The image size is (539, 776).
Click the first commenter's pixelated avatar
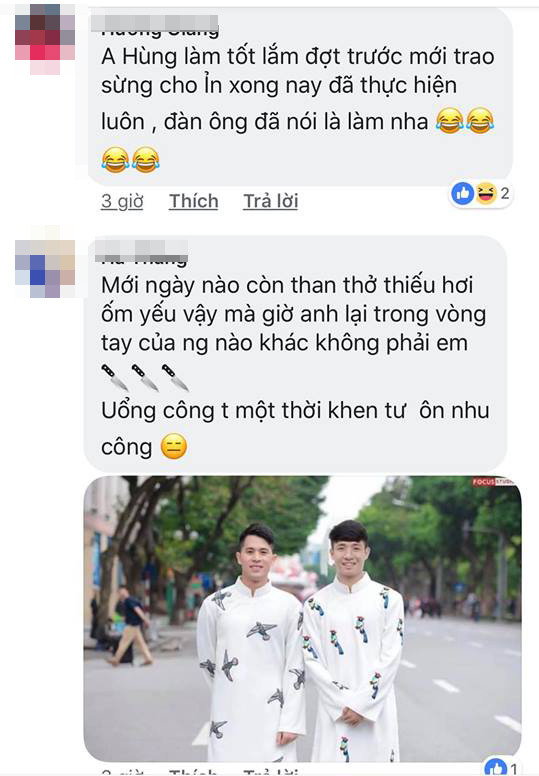point(45,39)
